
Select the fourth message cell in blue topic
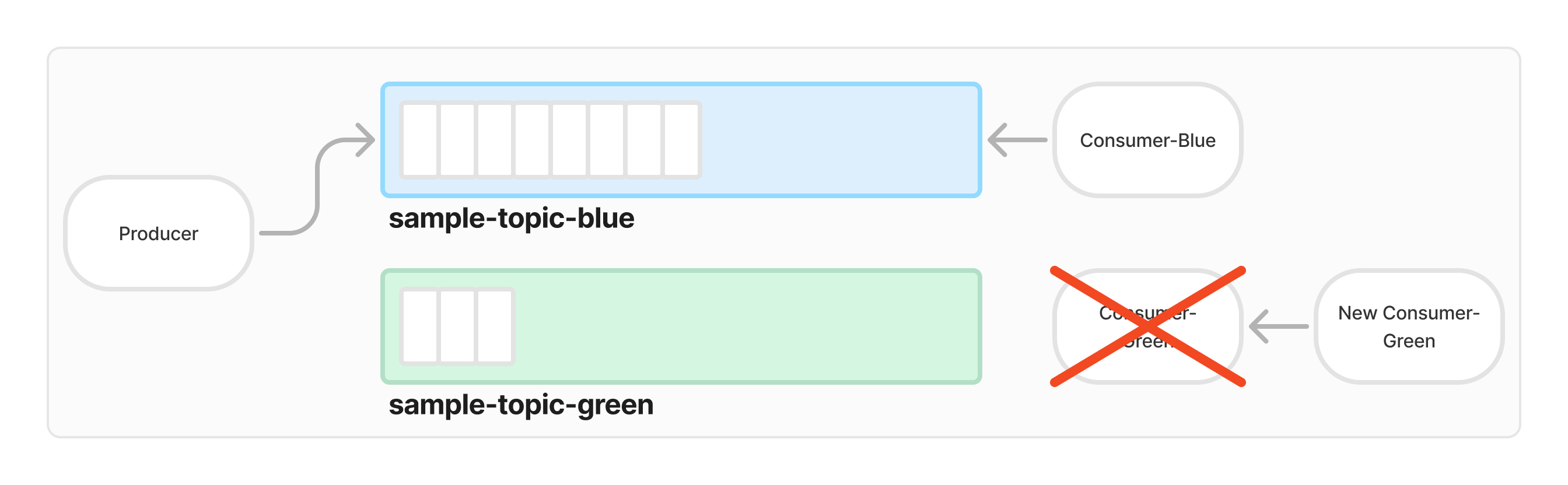click(532, 140)
